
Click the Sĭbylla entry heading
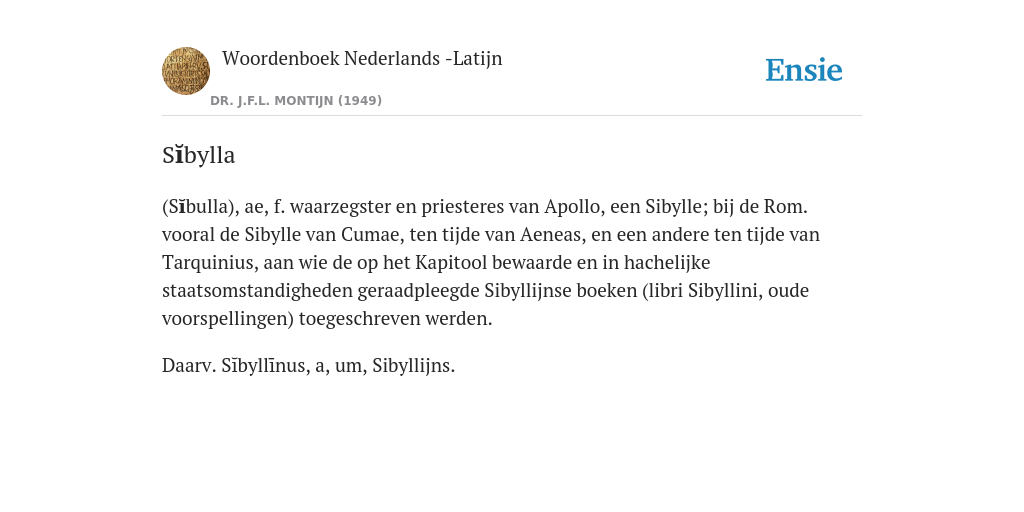(x=199, y=155)
